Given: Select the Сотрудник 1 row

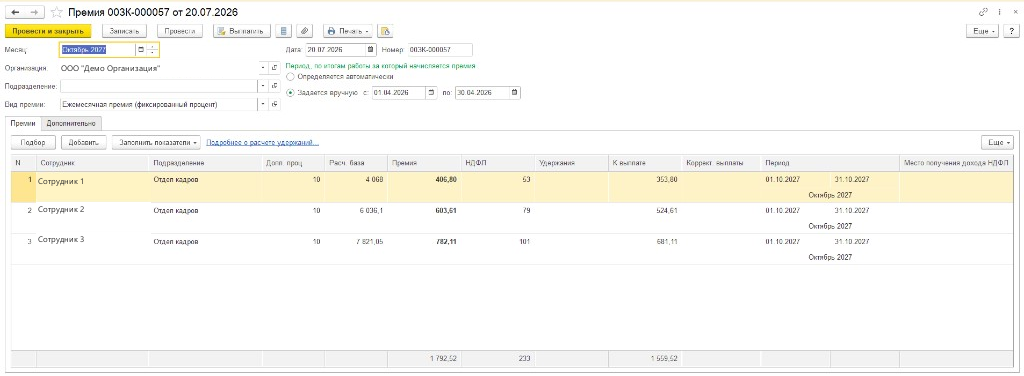Looking at the screenshot, I should [x=511, y=187].
